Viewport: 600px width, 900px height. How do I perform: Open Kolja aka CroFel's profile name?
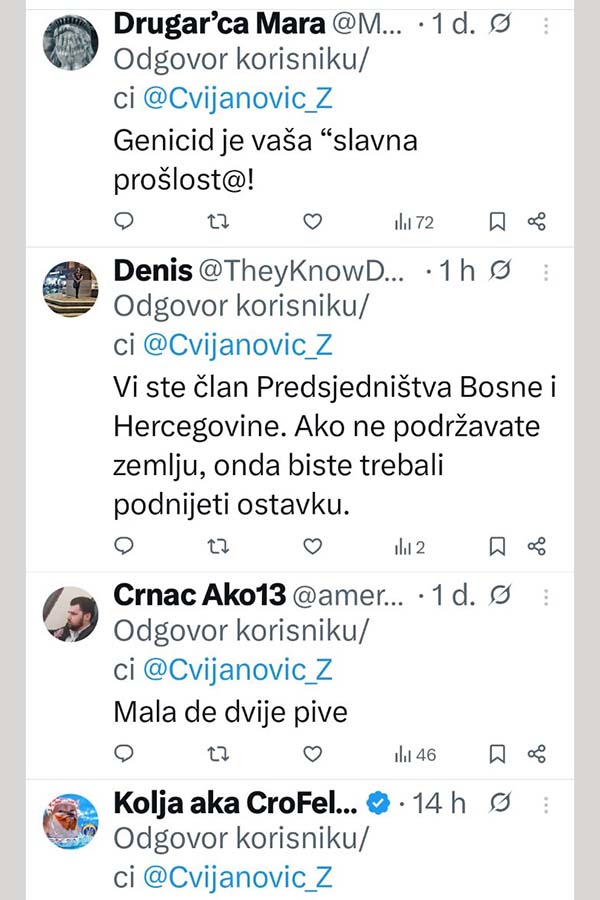point(234,803)
